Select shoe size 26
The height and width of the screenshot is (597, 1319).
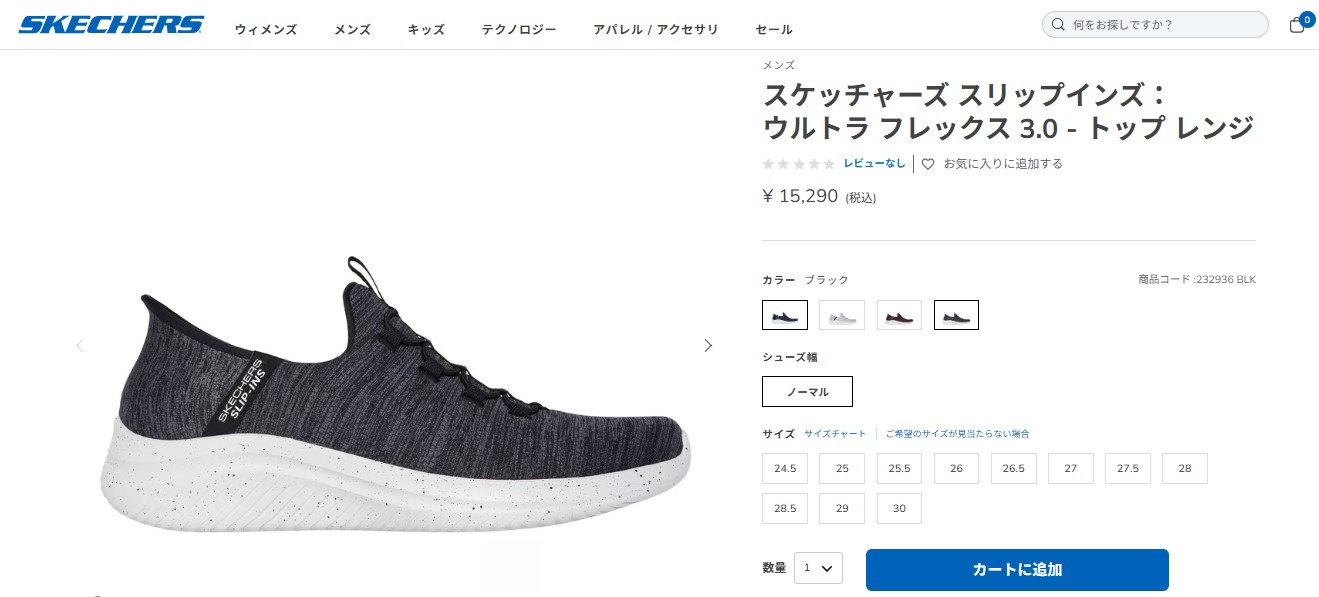956,468
